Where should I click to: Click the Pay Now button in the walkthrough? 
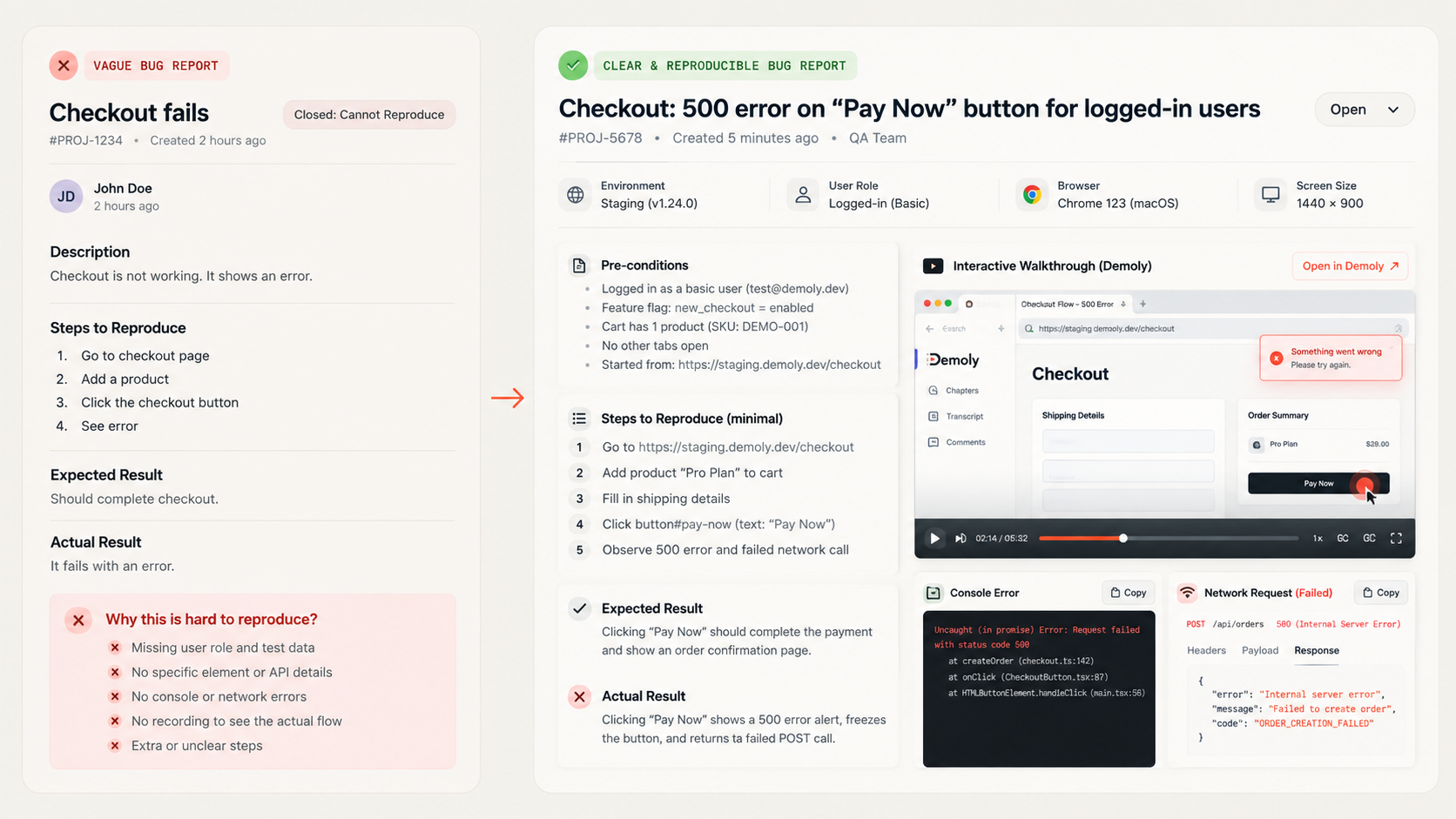1318,483
